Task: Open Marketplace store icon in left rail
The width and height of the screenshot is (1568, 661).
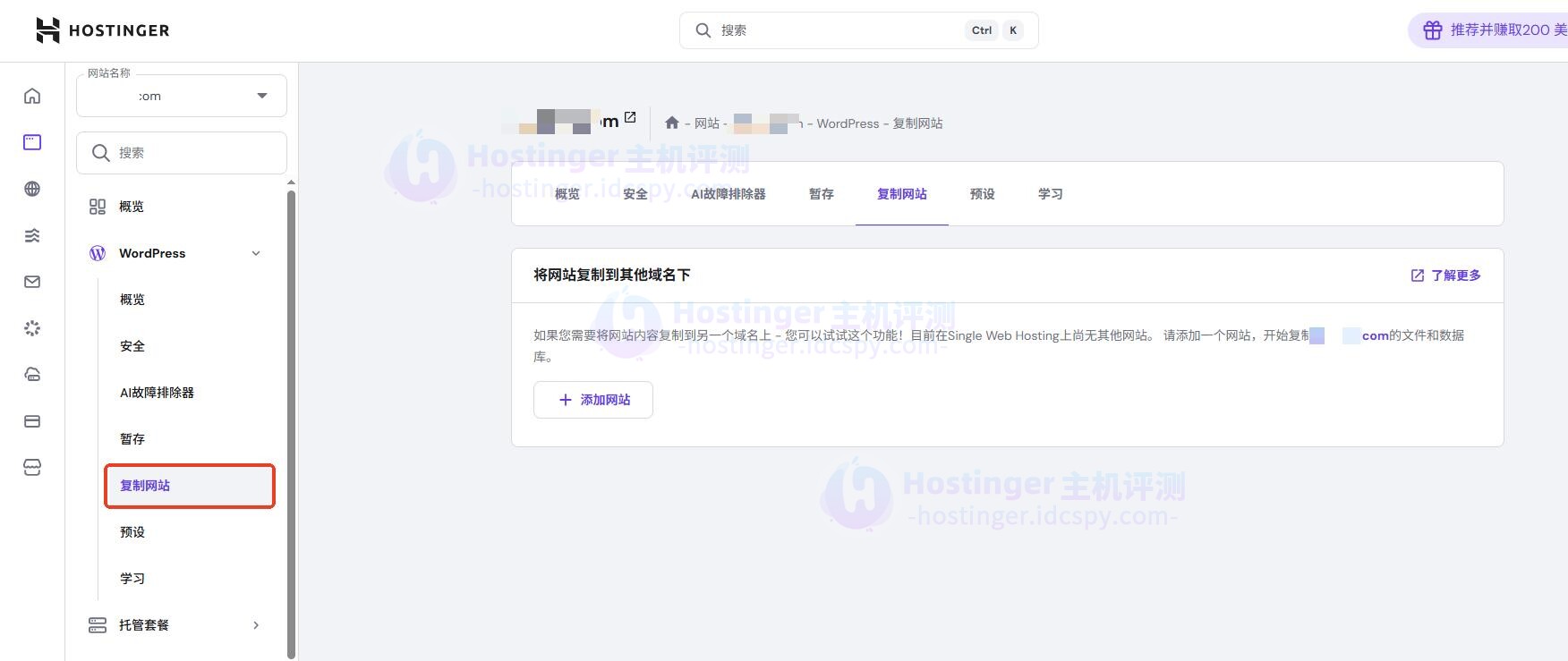Action: [32, 468]
